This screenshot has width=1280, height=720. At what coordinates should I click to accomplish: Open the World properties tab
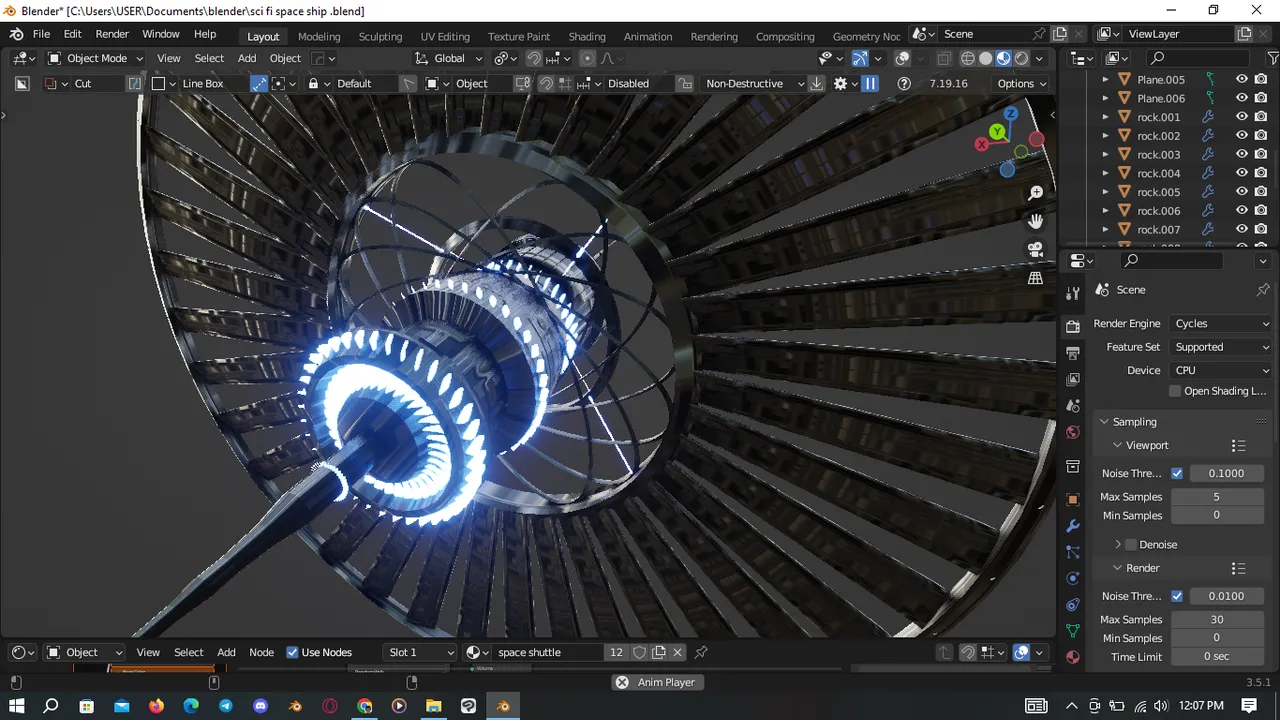coord(1073,432)
